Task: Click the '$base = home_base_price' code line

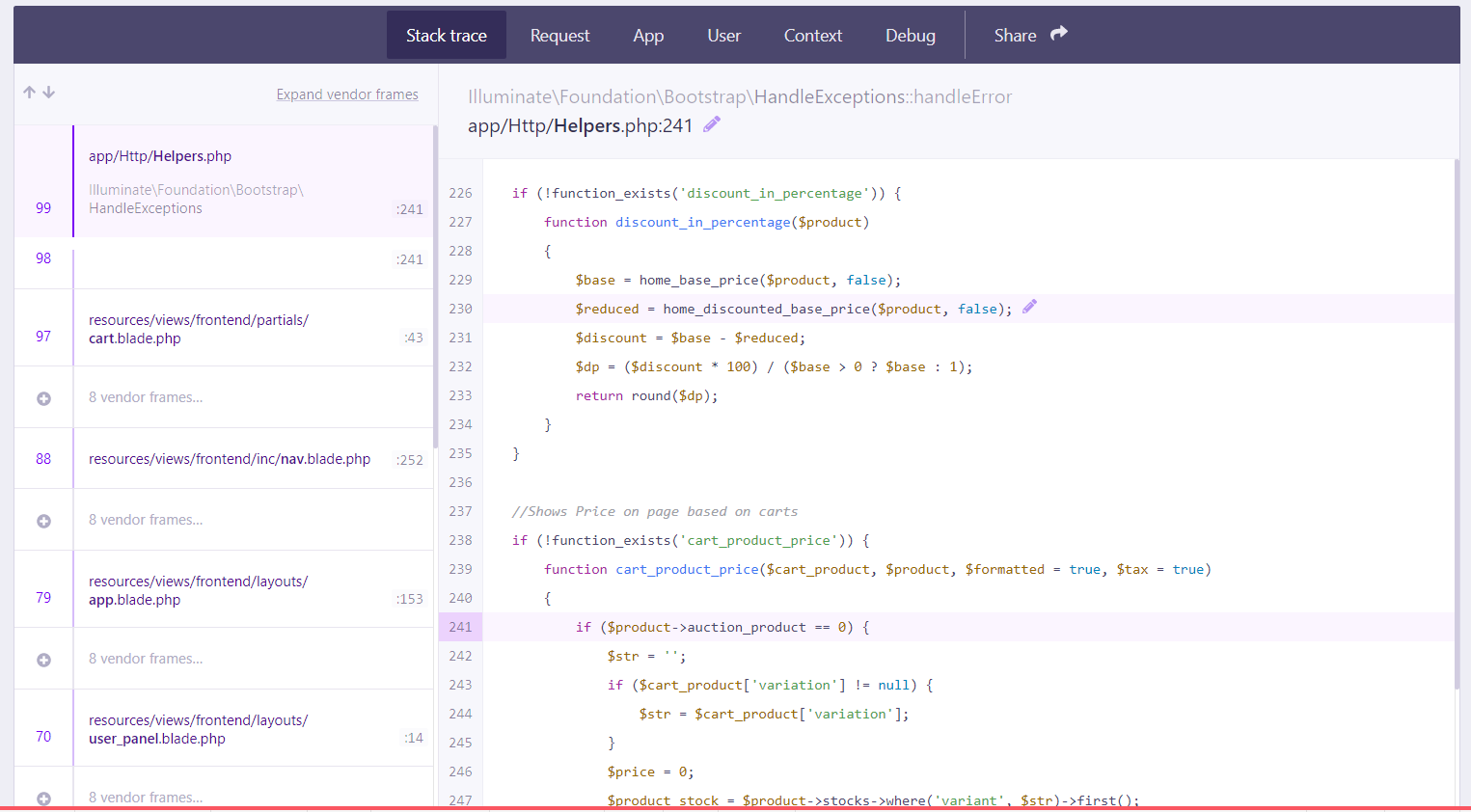Action: tap(738, 280)
